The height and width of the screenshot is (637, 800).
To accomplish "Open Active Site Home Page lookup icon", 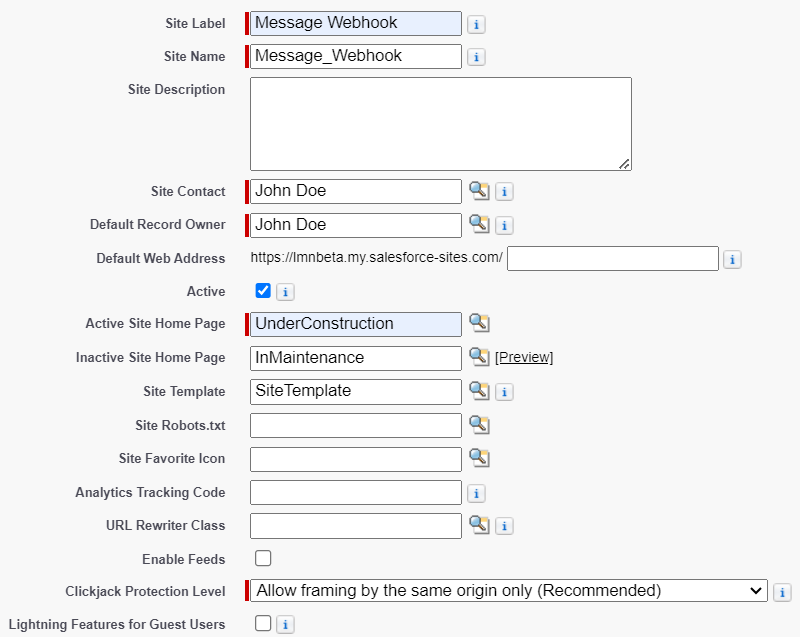I will point(479,323).
